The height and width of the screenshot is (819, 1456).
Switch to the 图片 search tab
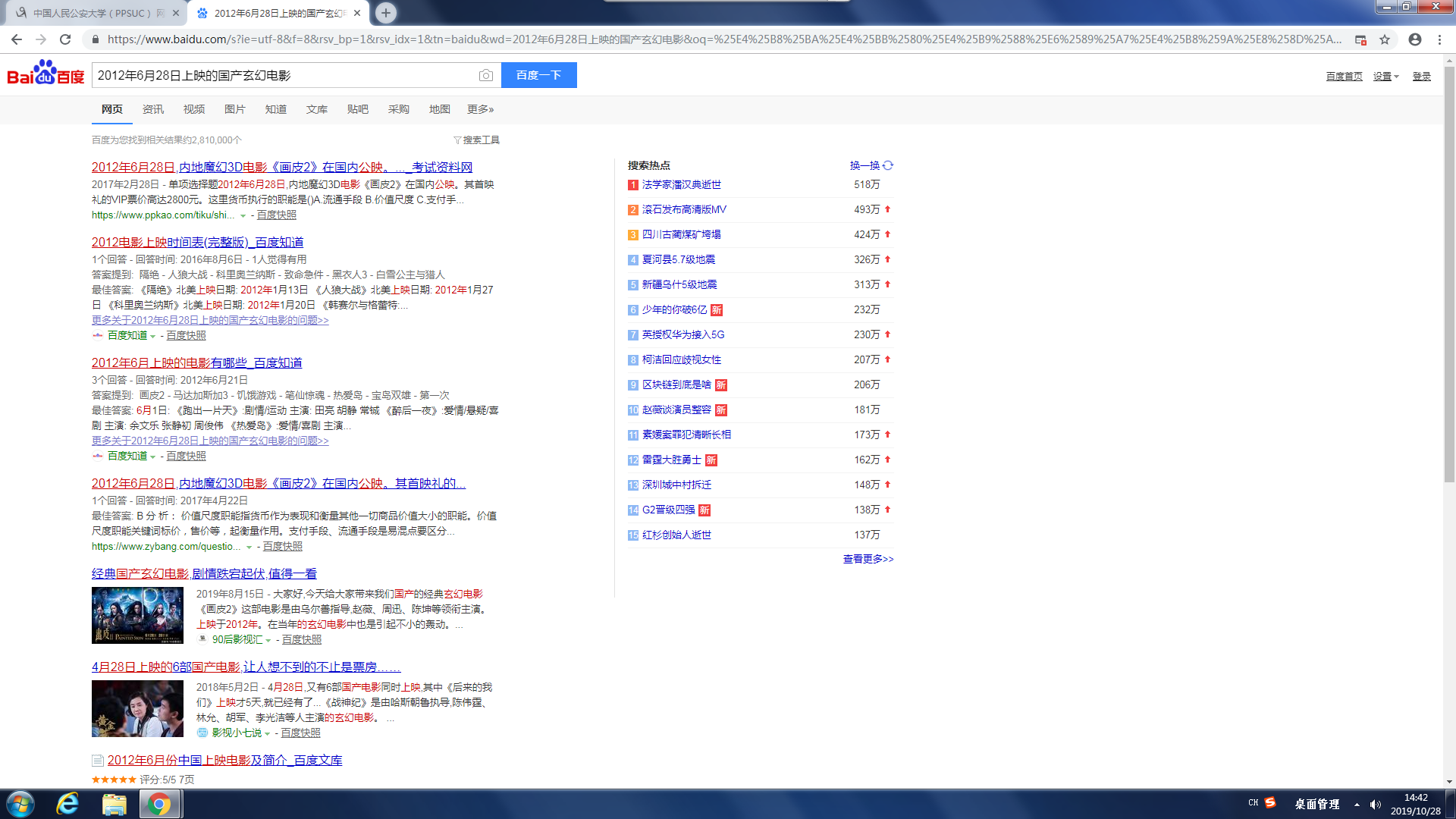coord(234,109)
